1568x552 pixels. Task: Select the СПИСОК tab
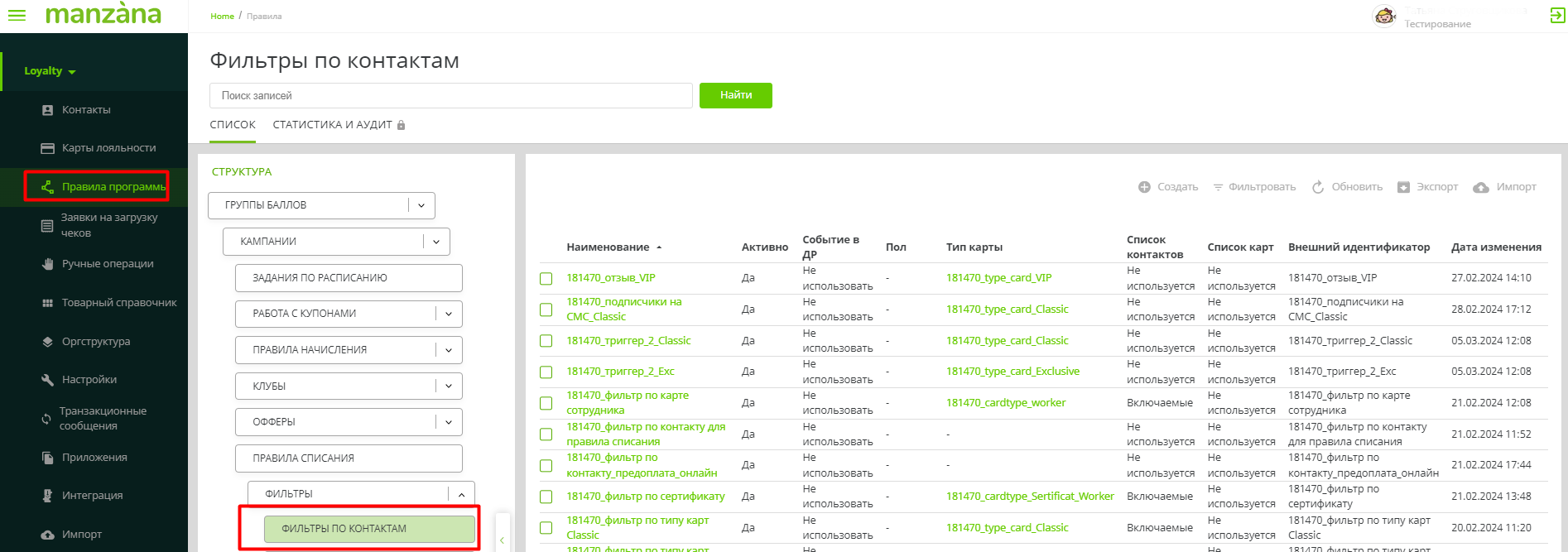pos(233,125)
